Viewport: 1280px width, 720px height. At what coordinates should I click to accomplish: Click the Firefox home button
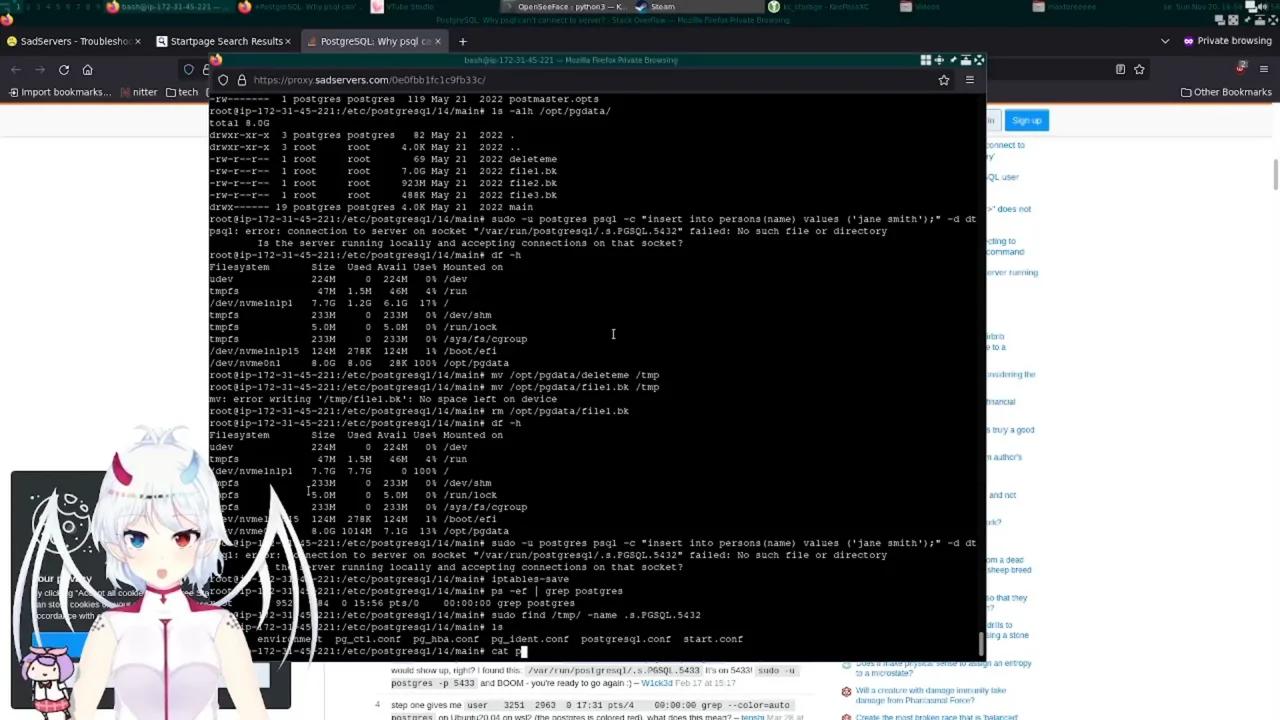88,70
